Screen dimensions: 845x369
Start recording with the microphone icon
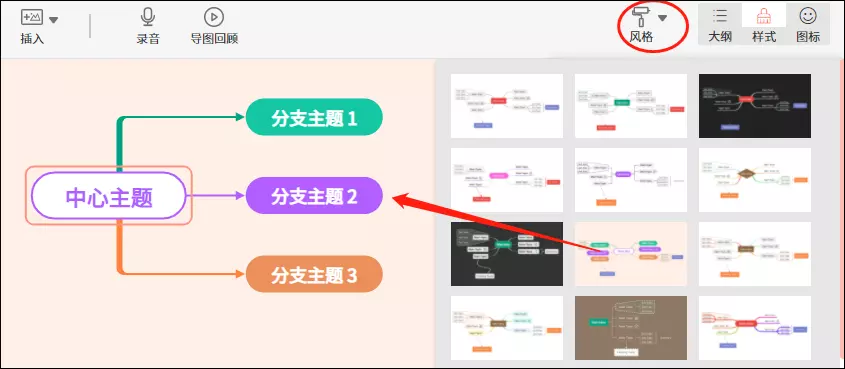tap(148, 17)
